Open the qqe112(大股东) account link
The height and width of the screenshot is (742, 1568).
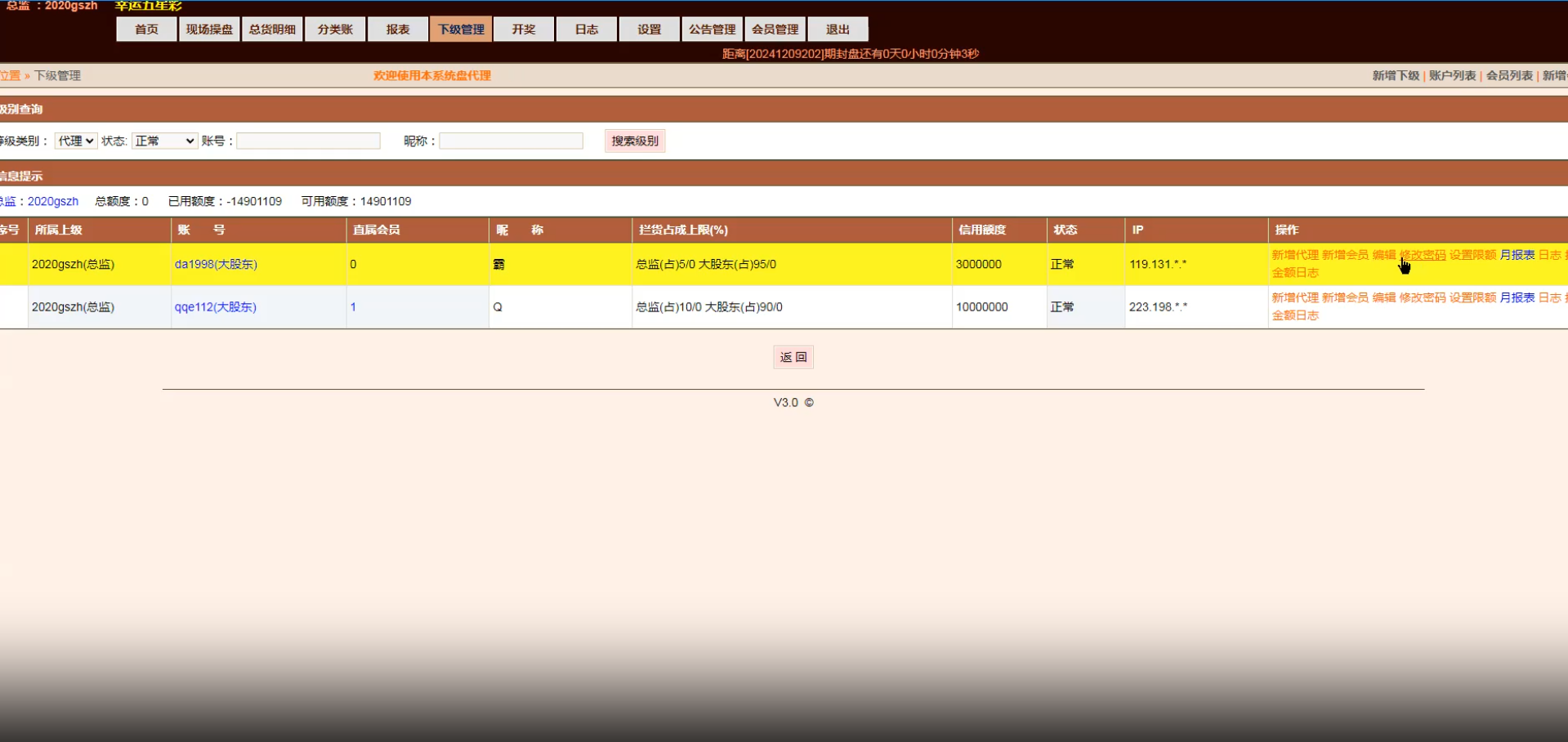pyautogui.click(x=216, y=306)
